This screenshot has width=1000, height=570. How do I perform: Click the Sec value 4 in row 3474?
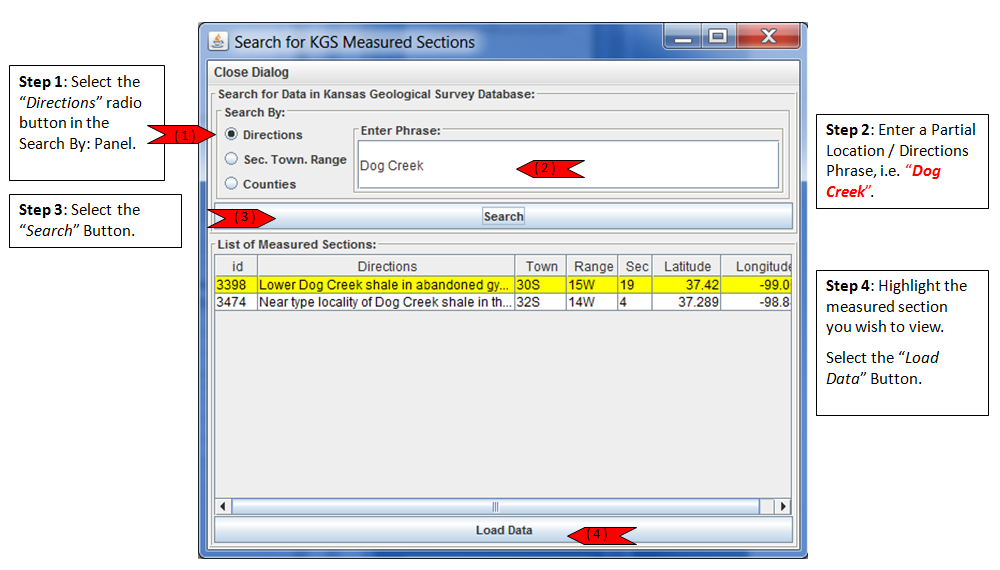[635, 302]
